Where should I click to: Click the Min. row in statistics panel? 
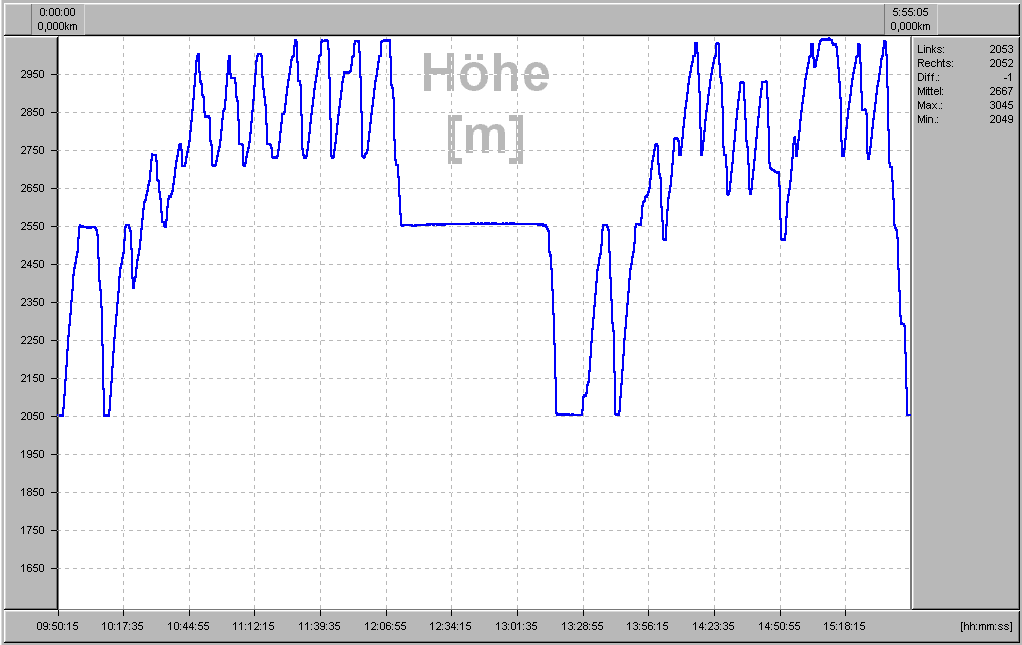[x=964, y=119]
